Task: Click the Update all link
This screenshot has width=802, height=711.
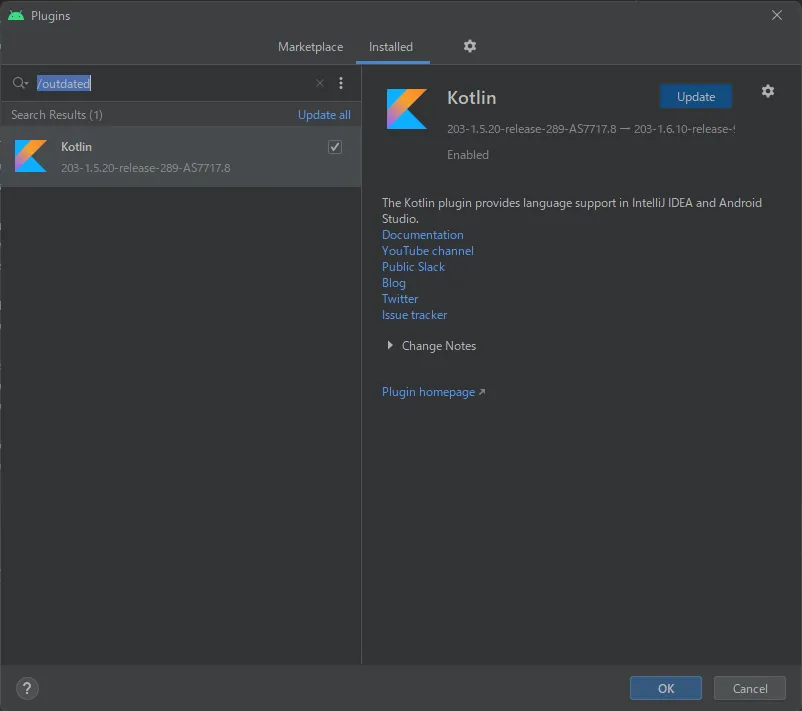Action: coord(324,115)
